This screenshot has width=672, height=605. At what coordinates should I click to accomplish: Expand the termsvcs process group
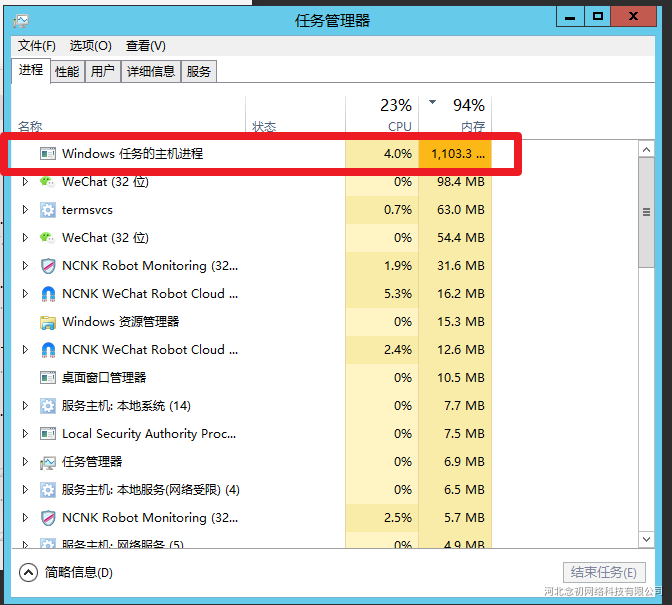click(x=25, y=210)
